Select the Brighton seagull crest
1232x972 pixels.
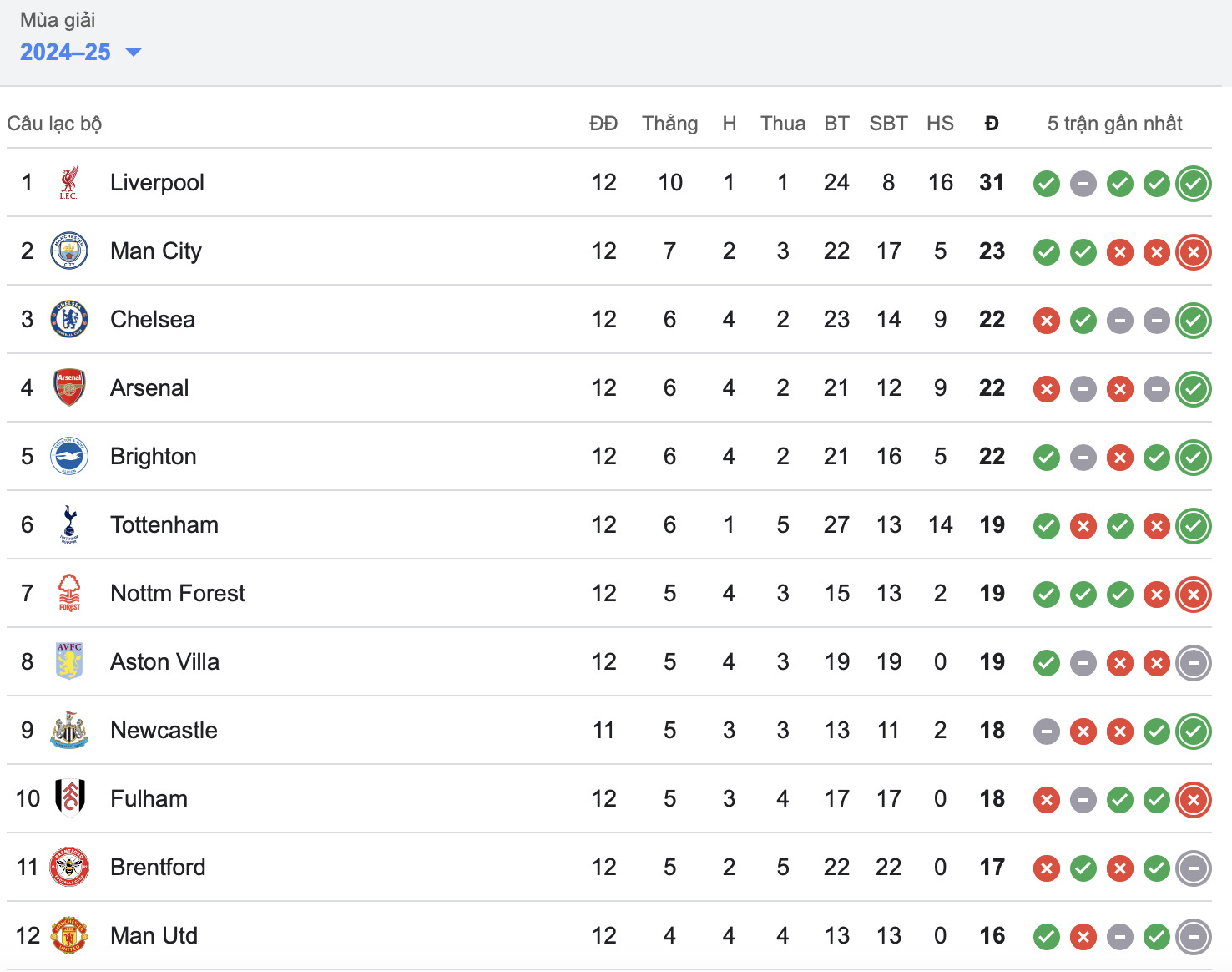pos(70,457)
